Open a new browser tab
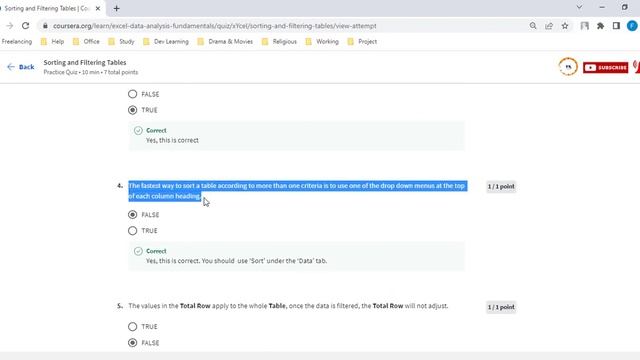Image resolution: width=640 pixels, height=360 pixels. [x=116, y=8]
